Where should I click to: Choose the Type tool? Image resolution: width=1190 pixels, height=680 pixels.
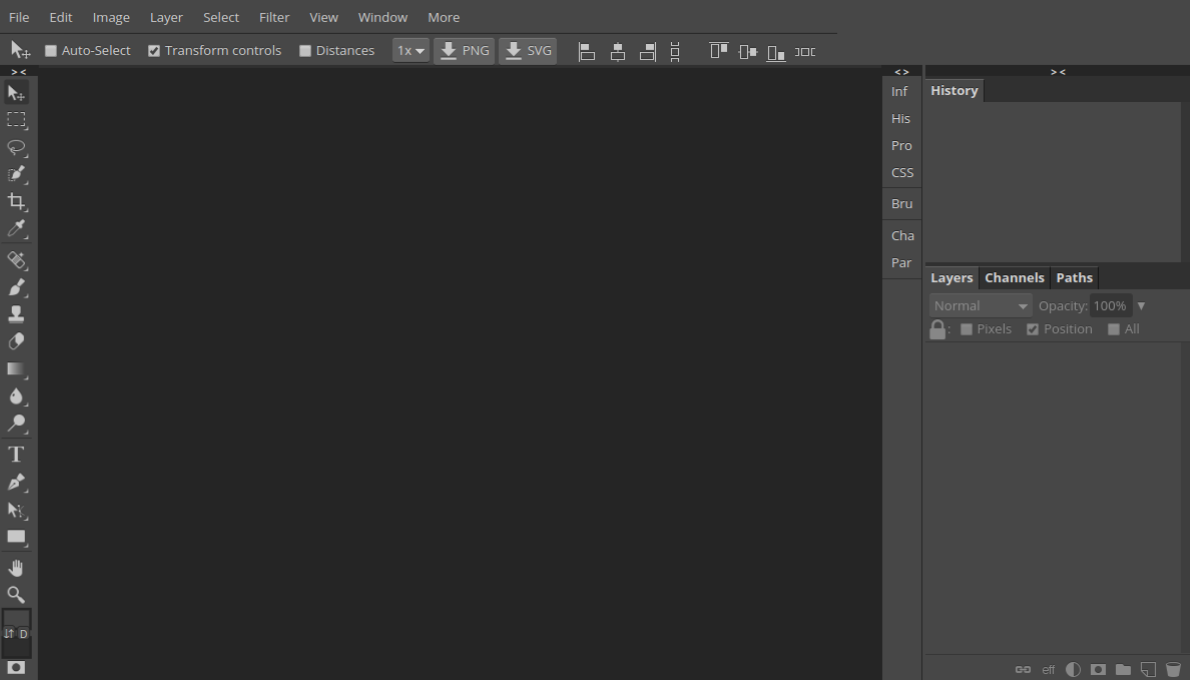point(16,453)
